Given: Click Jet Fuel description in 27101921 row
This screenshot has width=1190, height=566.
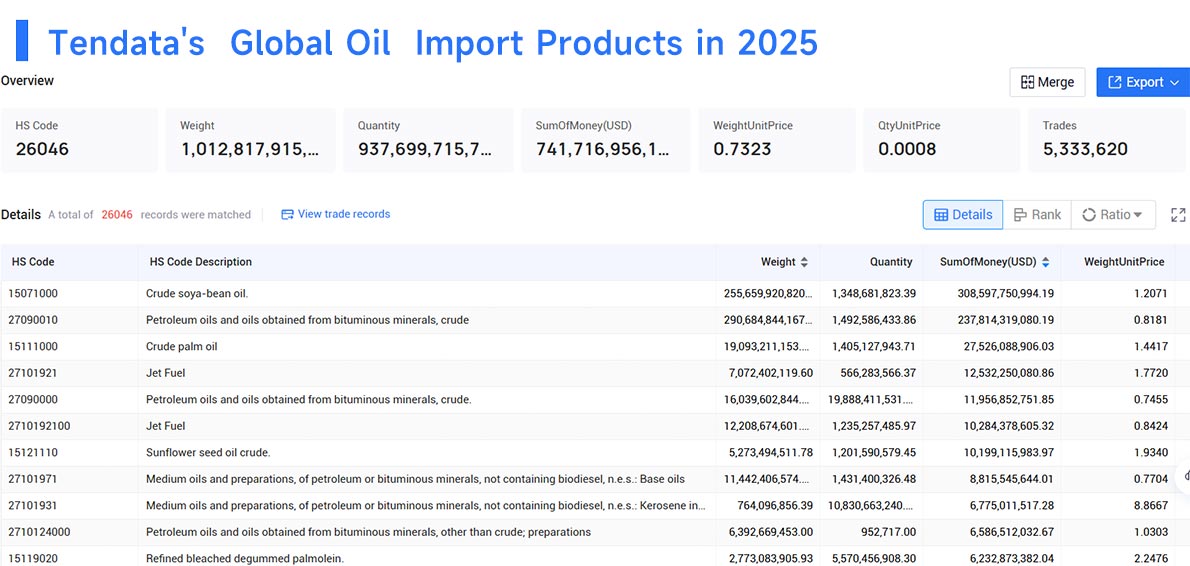Looking at the screenshot, I should coord(166,373).
